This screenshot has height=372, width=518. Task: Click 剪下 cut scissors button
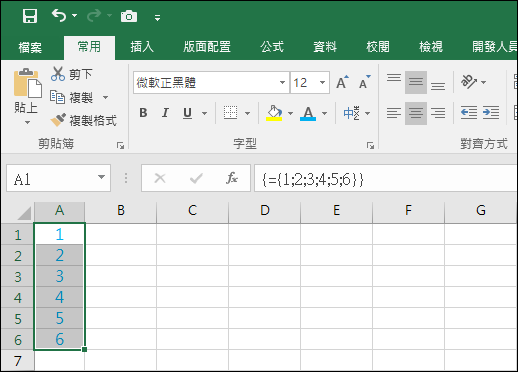(x=71, y=74)
